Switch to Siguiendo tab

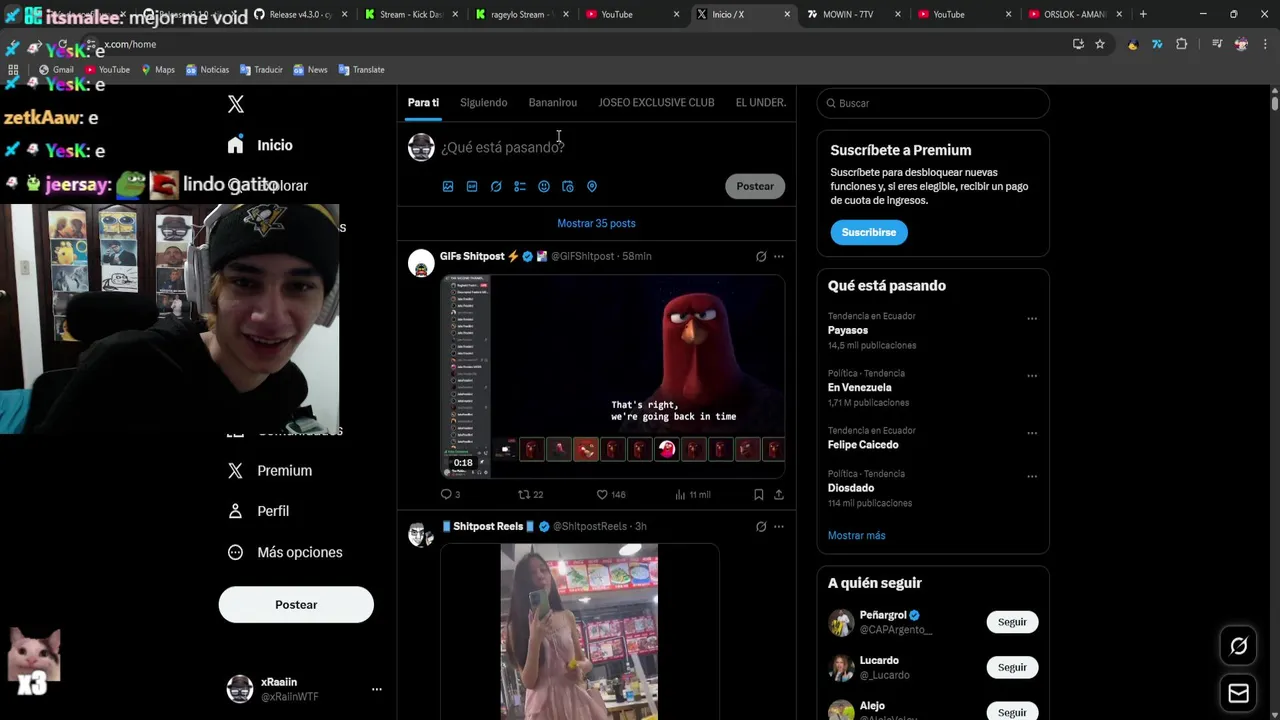(x=484, y=102)
